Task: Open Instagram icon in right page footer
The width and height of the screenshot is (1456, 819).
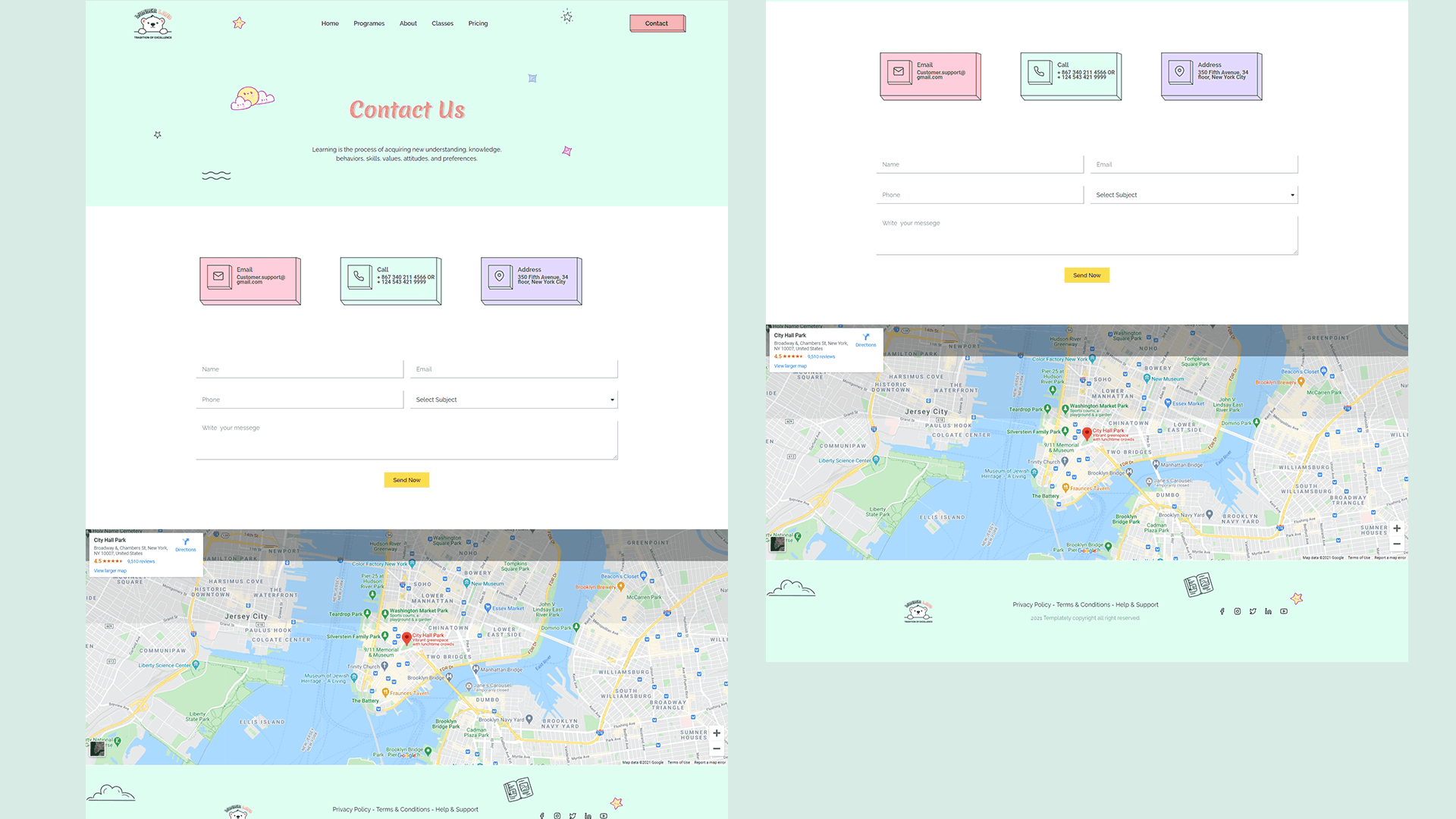Action: point(1238,611)
